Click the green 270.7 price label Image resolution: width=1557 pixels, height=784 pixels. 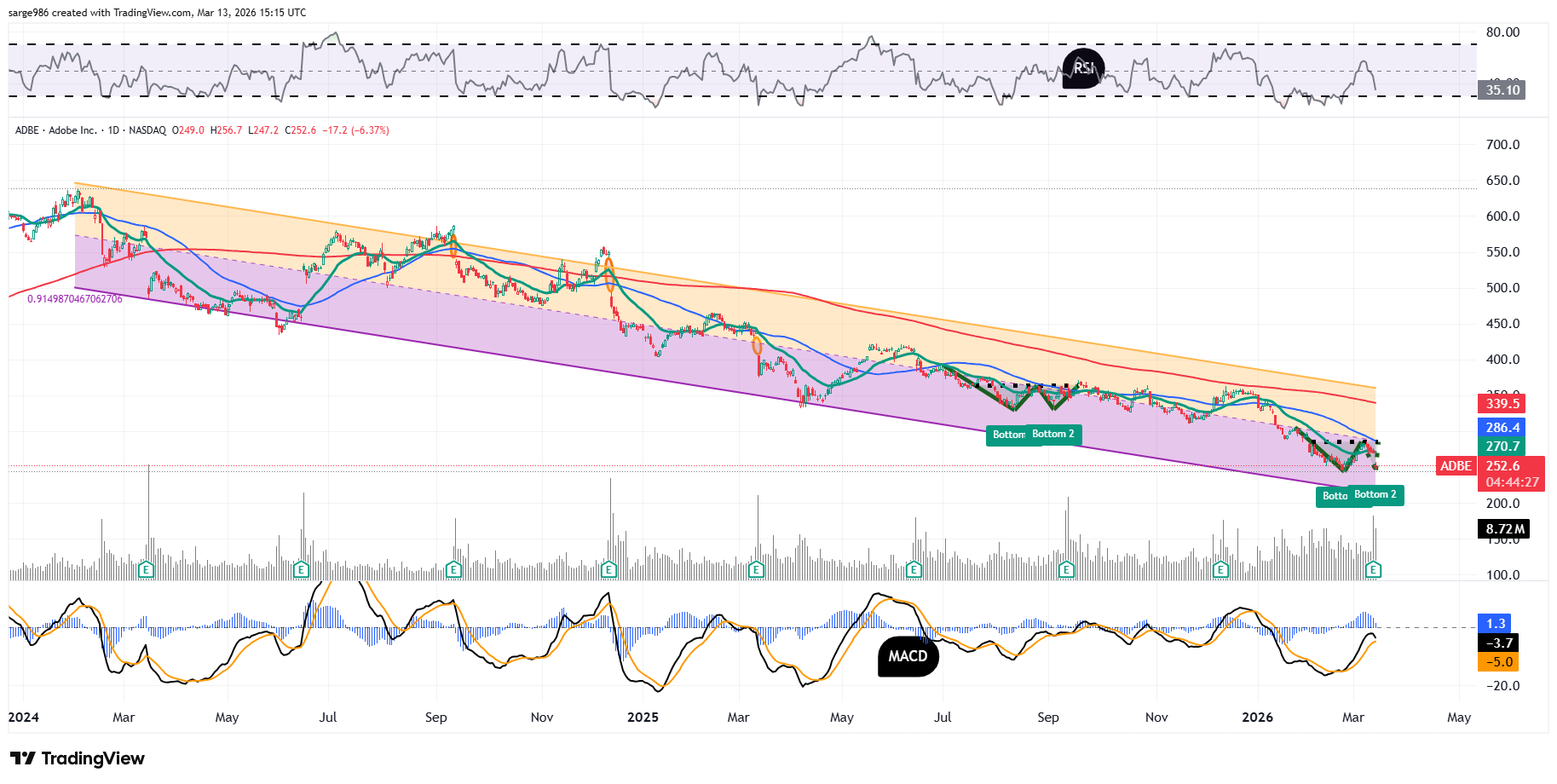click(x=1501, y=447)
